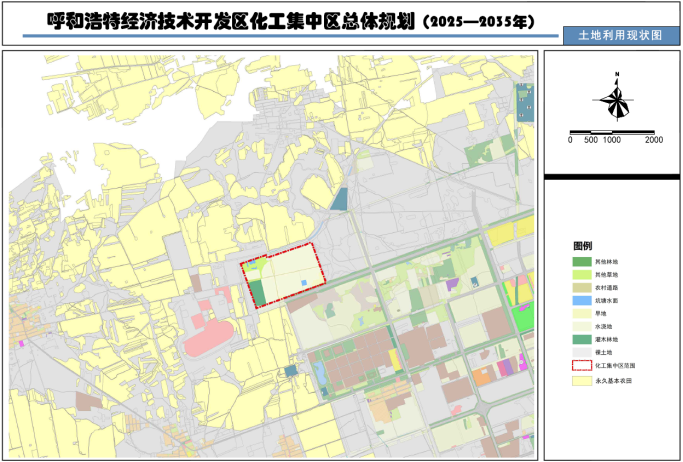Click the map scale bar

(x=612, y=131)
